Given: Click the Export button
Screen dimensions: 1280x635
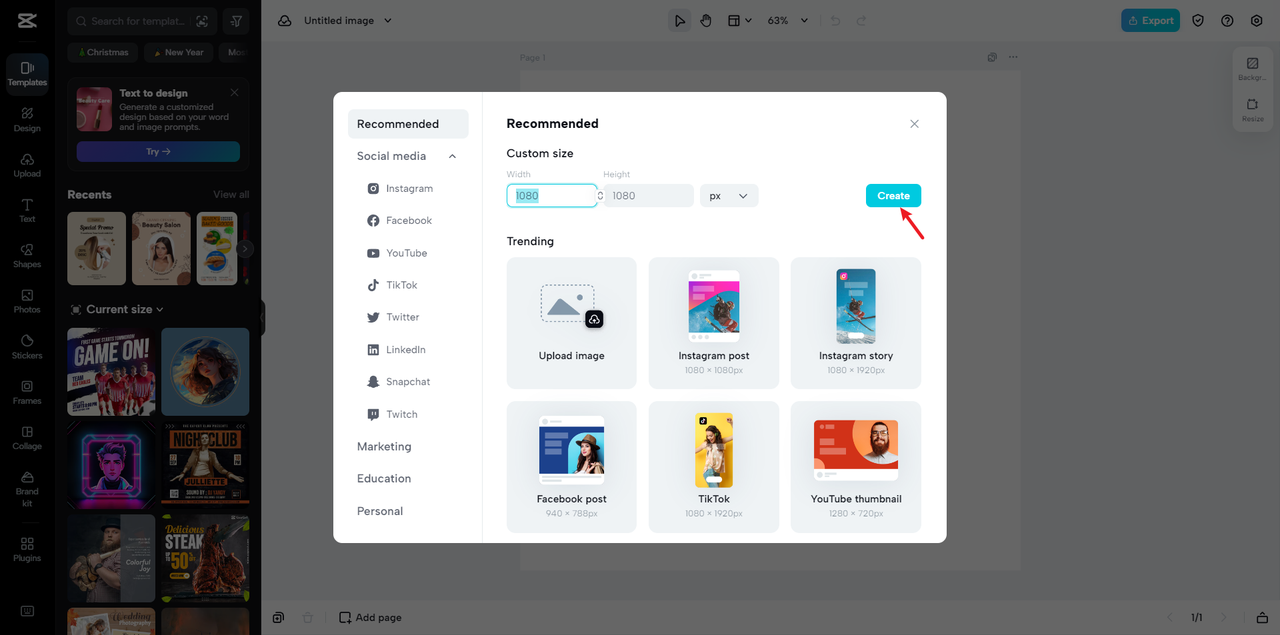Looking at the screenshot, I should coord(1150,20).
